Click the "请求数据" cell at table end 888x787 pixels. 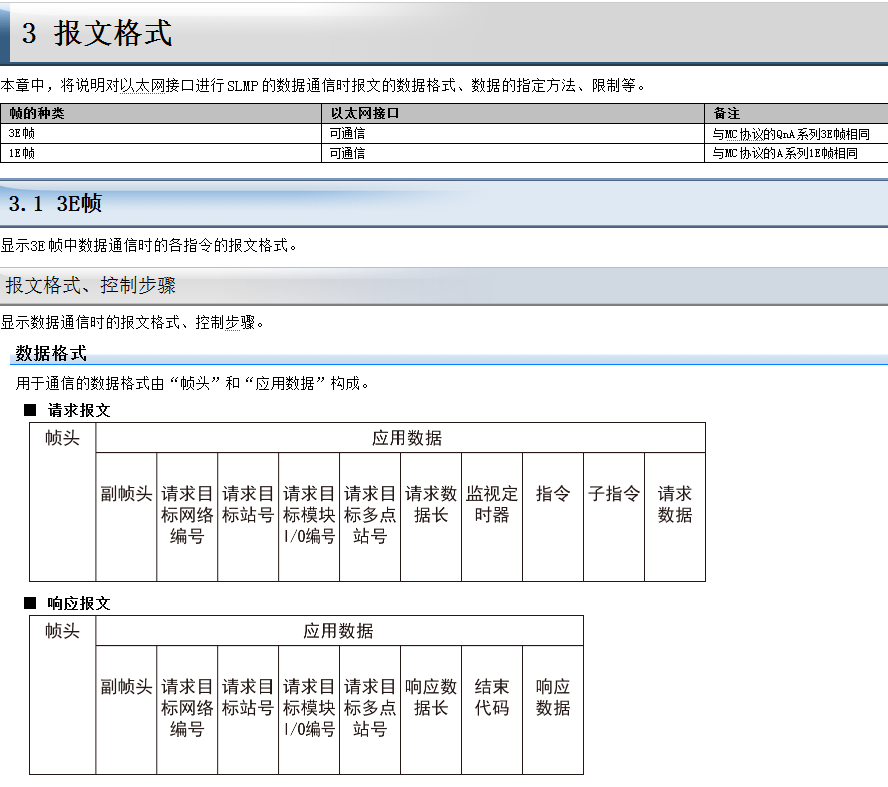point(675,504)
